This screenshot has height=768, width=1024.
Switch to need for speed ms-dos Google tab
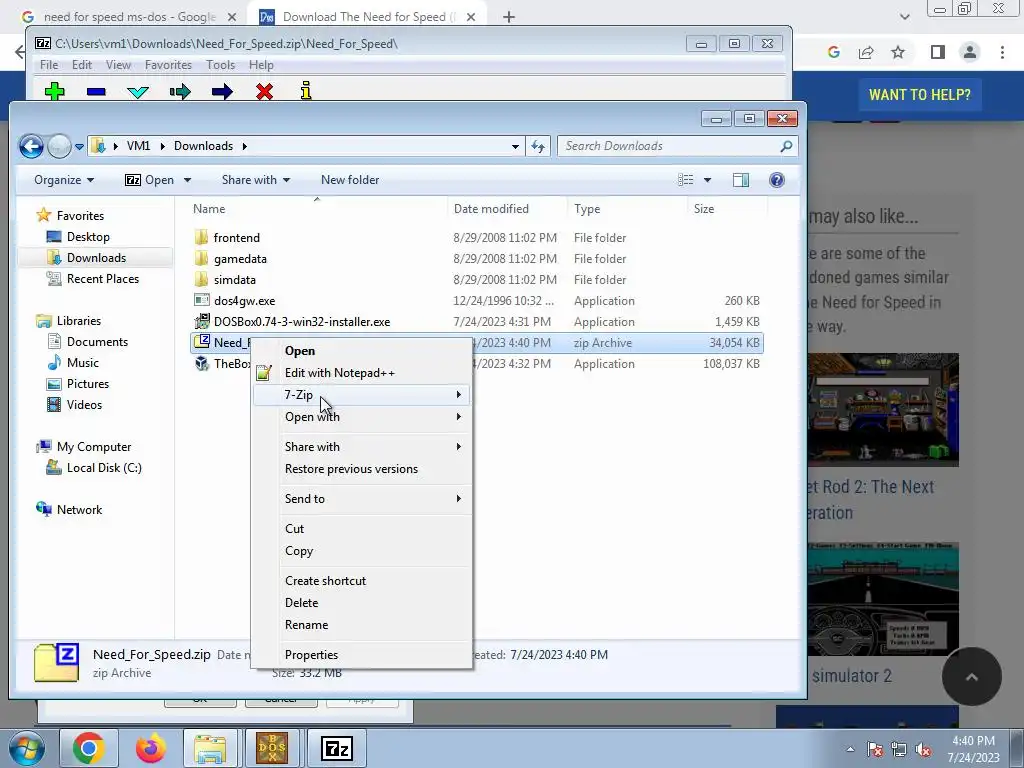129,17
